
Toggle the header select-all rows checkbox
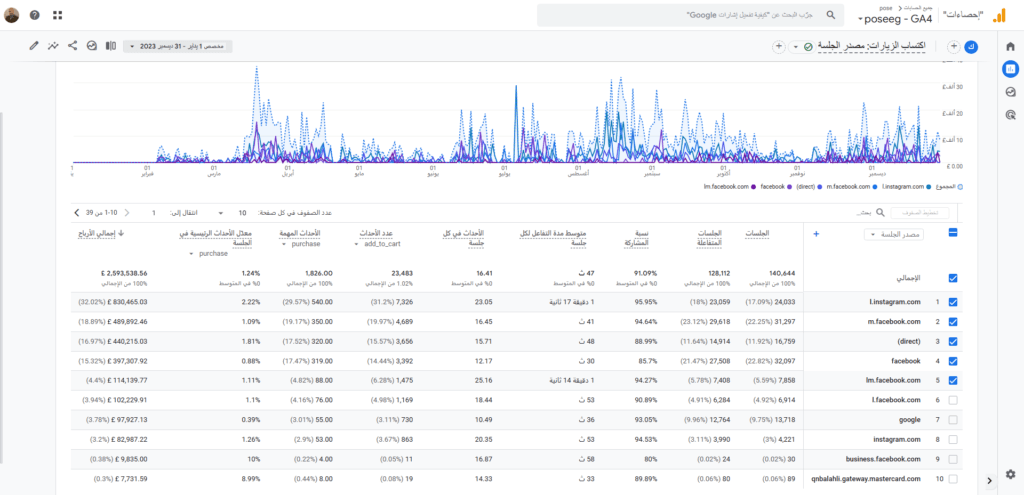click(953, 232)
